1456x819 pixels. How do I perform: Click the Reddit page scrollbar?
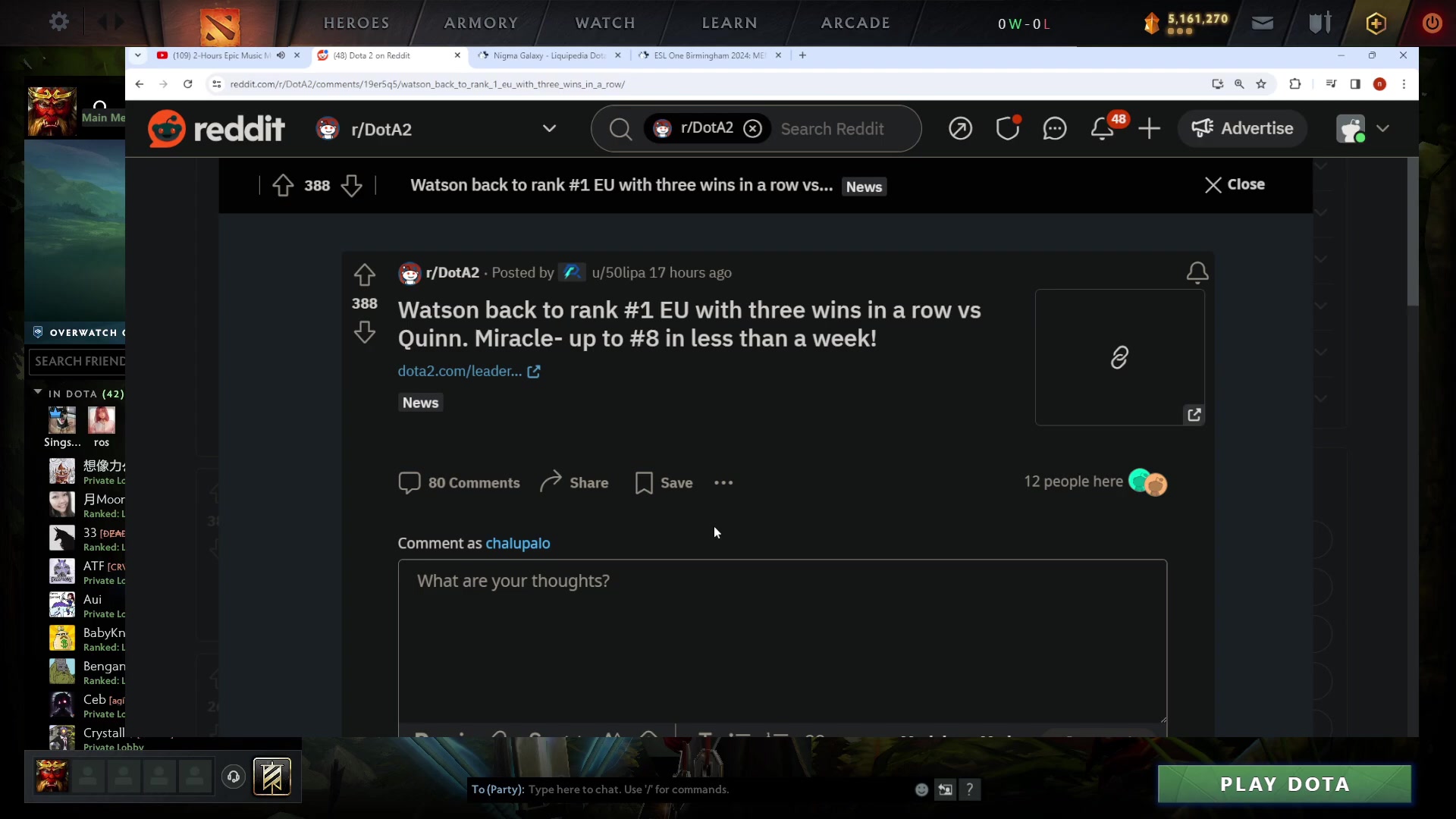[1412, 232]
